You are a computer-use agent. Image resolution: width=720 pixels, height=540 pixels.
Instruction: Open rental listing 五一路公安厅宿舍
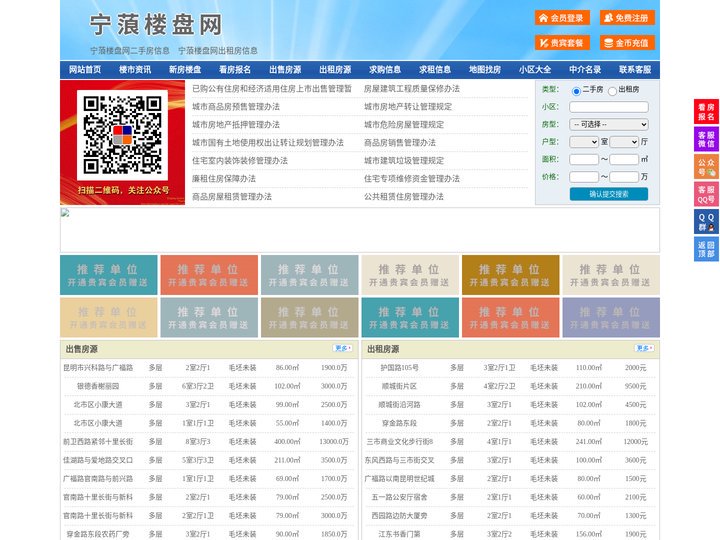[399, 497]
